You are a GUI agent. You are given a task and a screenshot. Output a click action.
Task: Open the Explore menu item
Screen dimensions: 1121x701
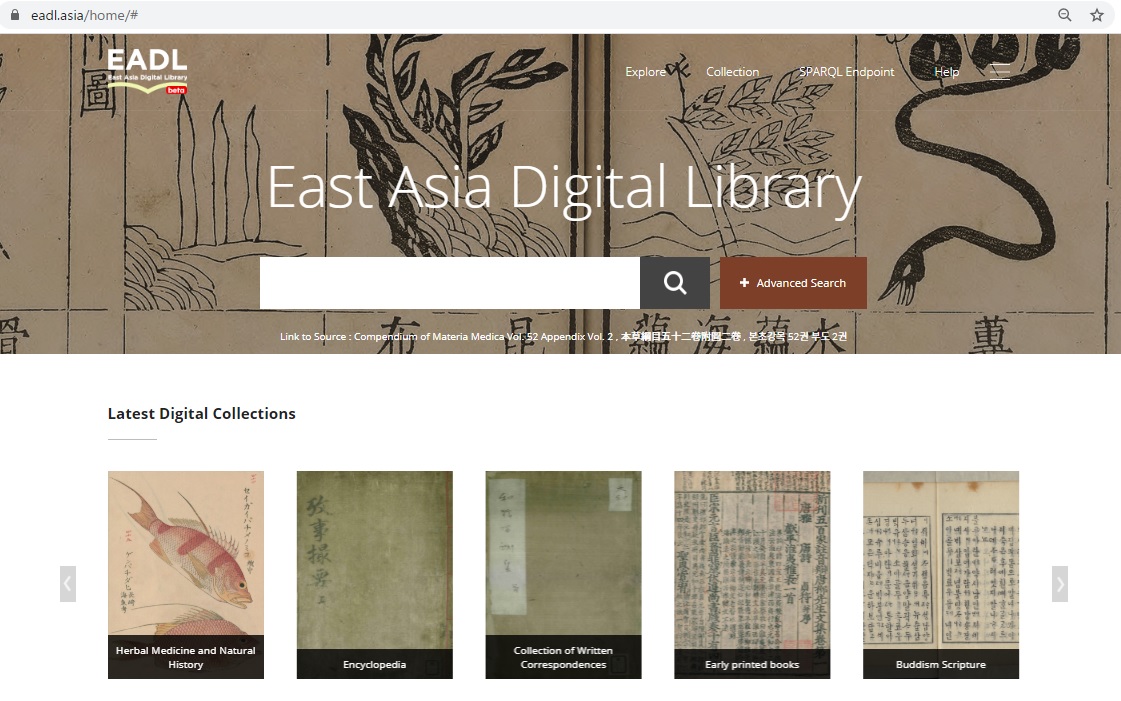645,72
